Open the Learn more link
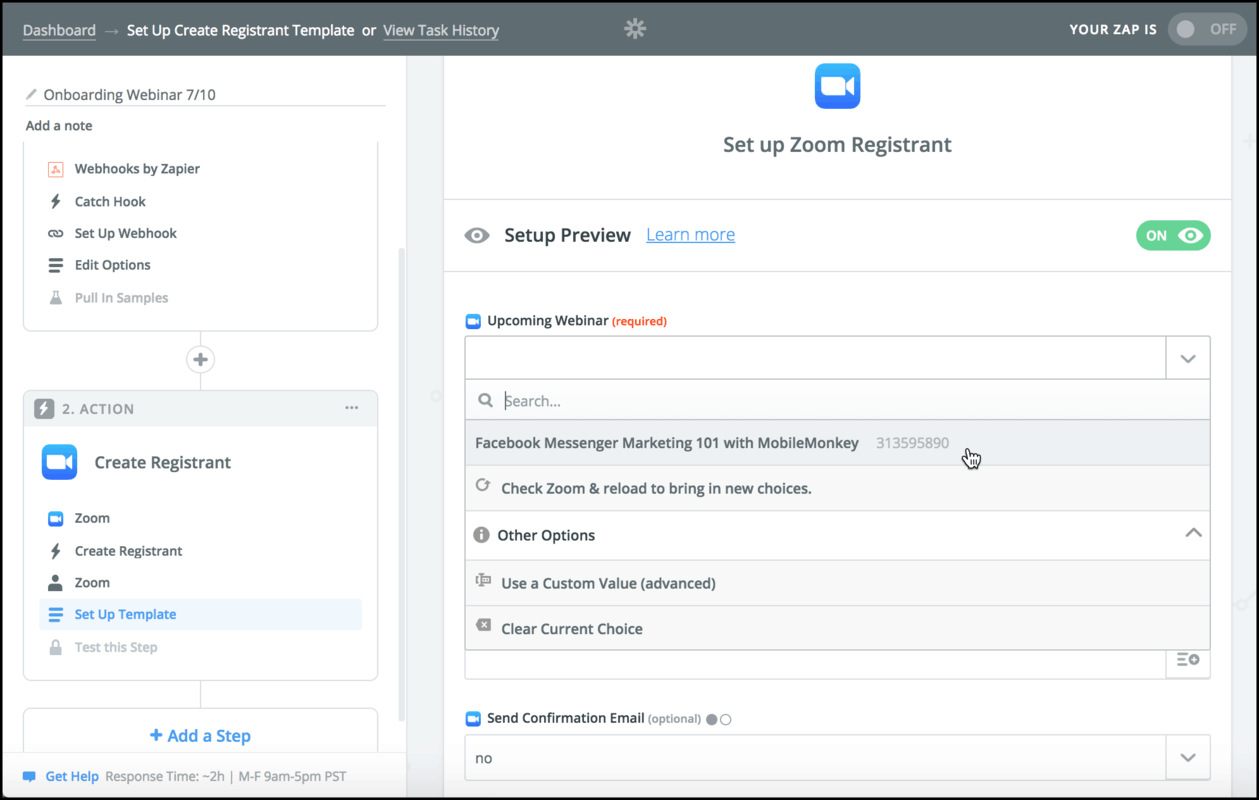This screenshot has height=800, width=1259. click(690, 235)
